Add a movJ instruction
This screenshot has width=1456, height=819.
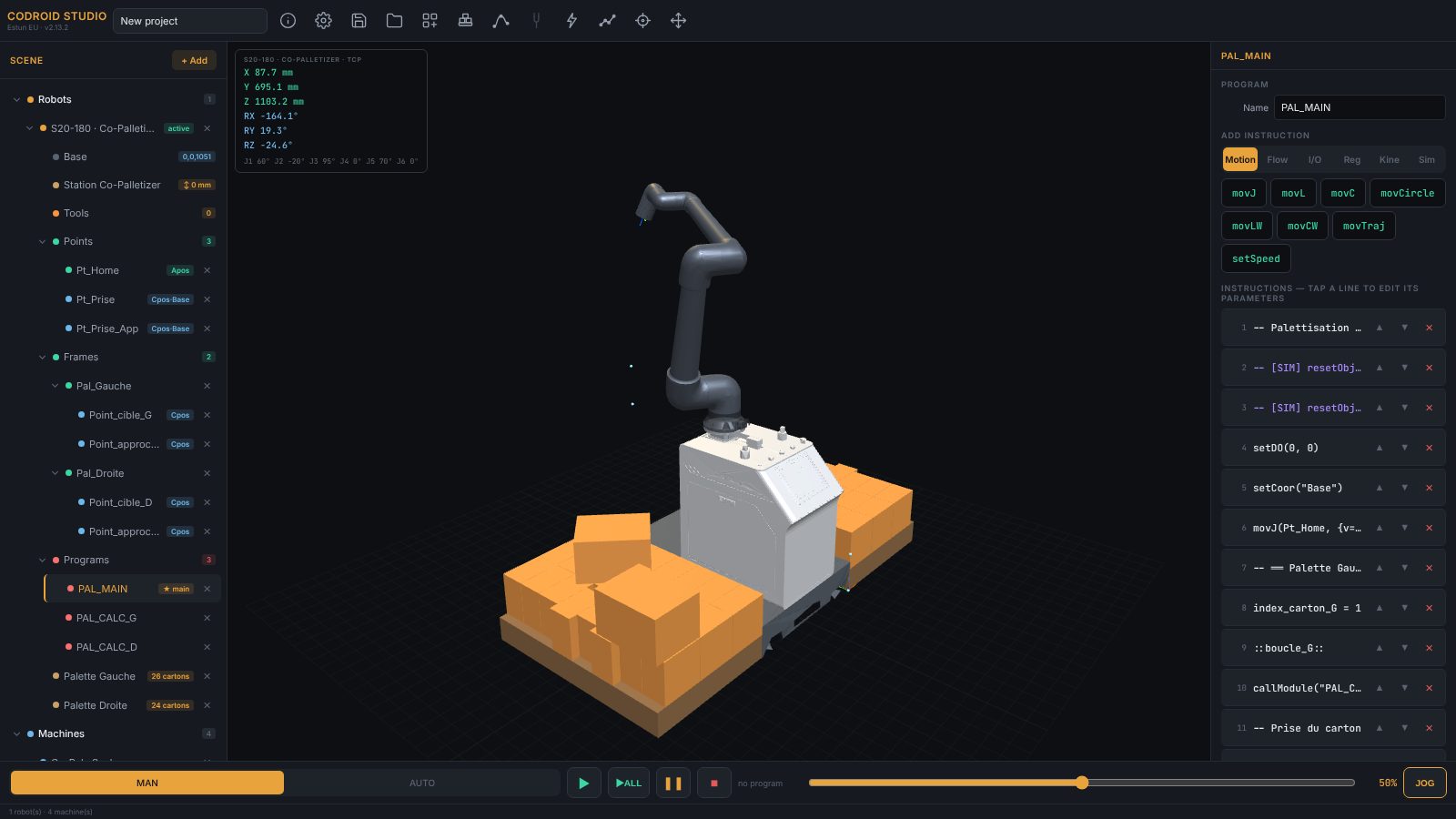[1243, 193]
